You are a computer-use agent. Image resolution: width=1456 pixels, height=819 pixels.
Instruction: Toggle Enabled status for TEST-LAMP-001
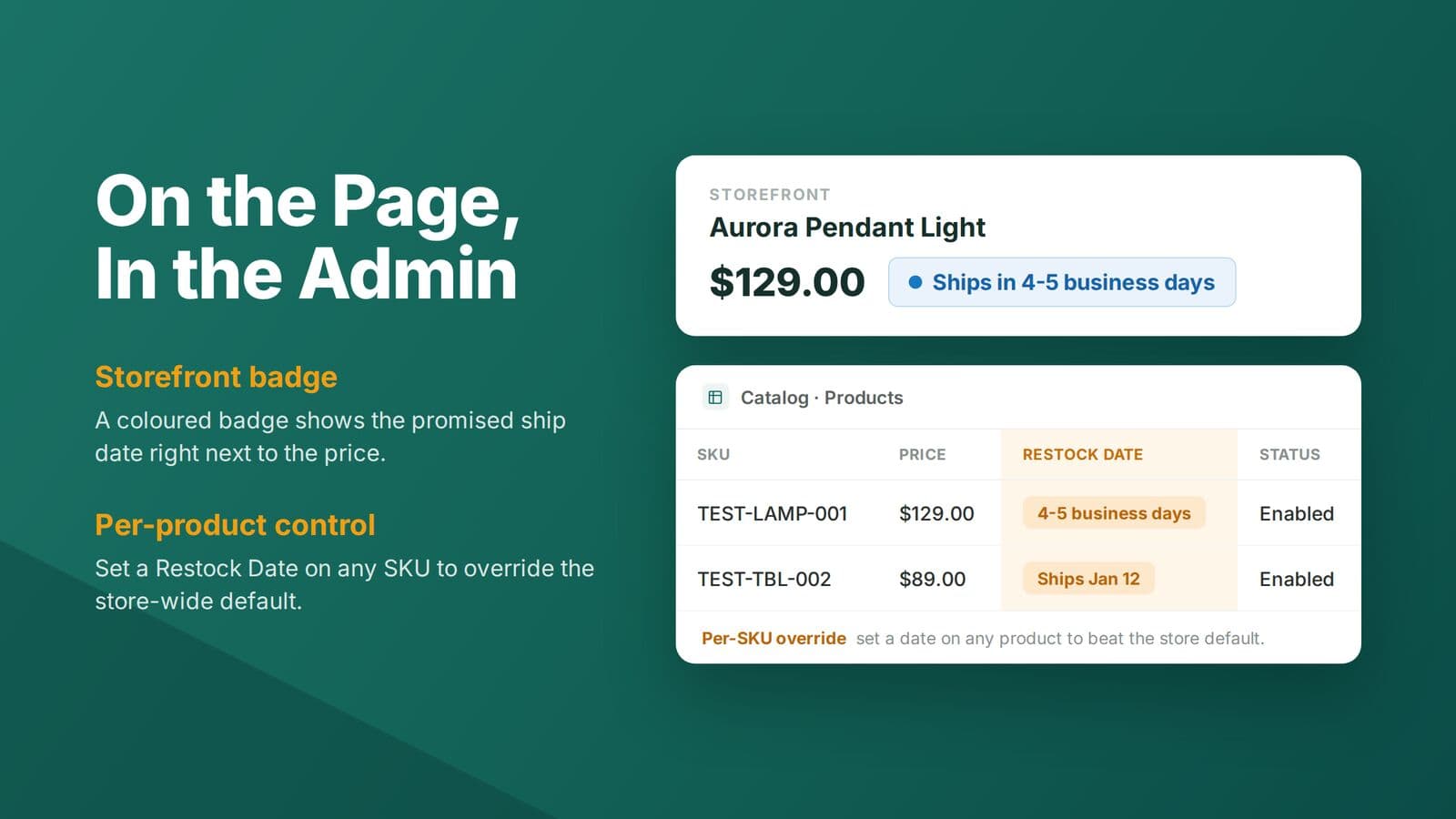point(1296,513)
